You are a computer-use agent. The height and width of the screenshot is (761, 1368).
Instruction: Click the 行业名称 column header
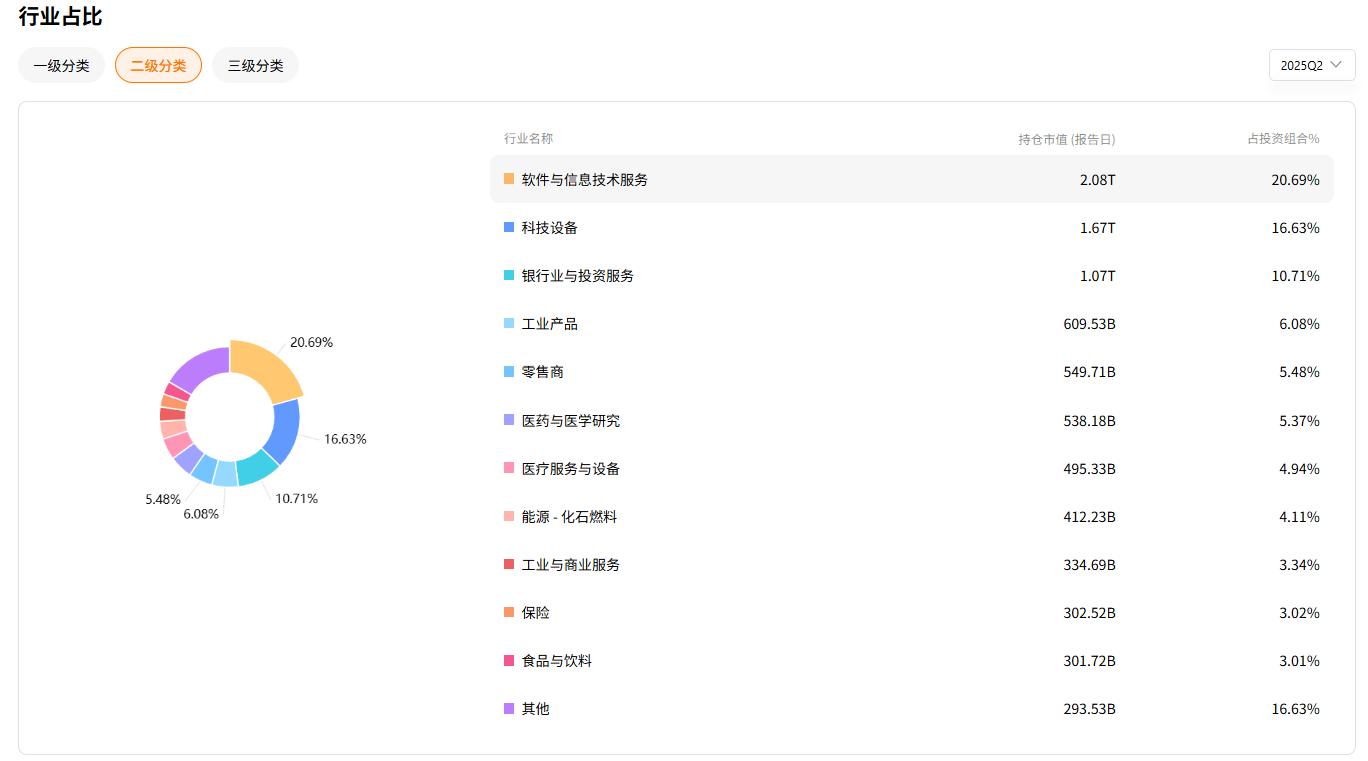point(528,139)
